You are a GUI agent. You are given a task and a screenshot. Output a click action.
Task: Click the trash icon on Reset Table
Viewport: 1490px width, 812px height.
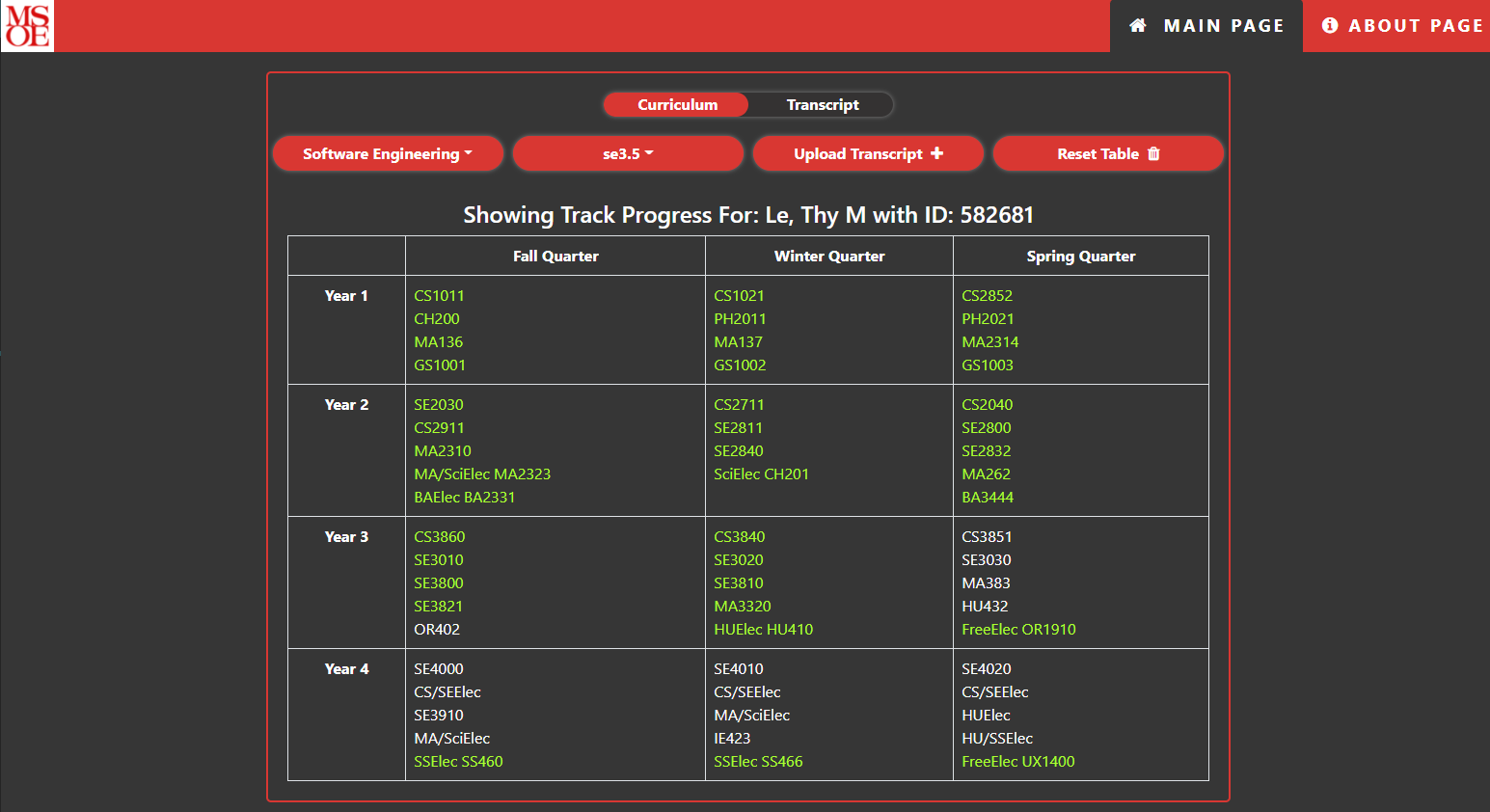tap(1153, 154)
